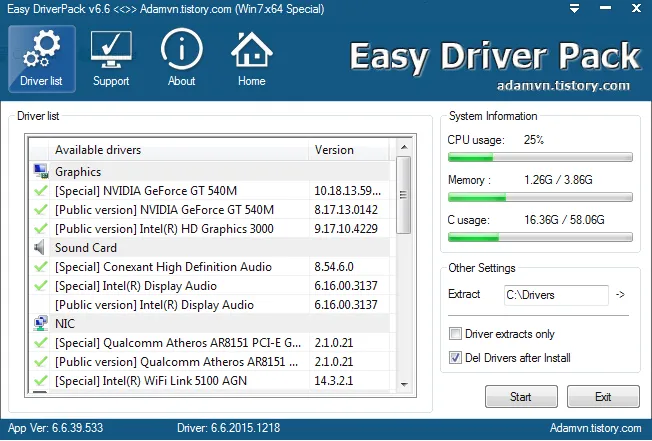Viewport: 652px width, 441px height.
Task: Click the C usage progress bar
Action: coord(540,237)
